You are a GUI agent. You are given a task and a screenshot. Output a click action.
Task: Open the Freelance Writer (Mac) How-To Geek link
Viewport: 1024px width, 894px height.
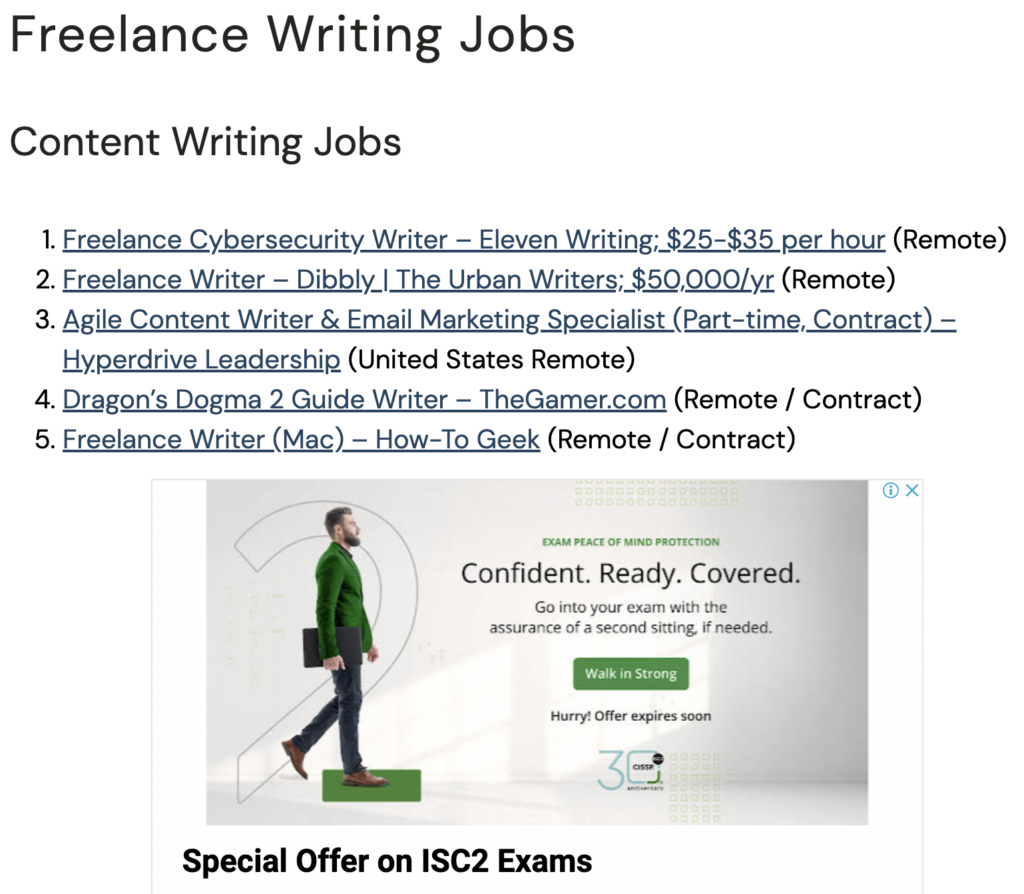coord(300,439)
